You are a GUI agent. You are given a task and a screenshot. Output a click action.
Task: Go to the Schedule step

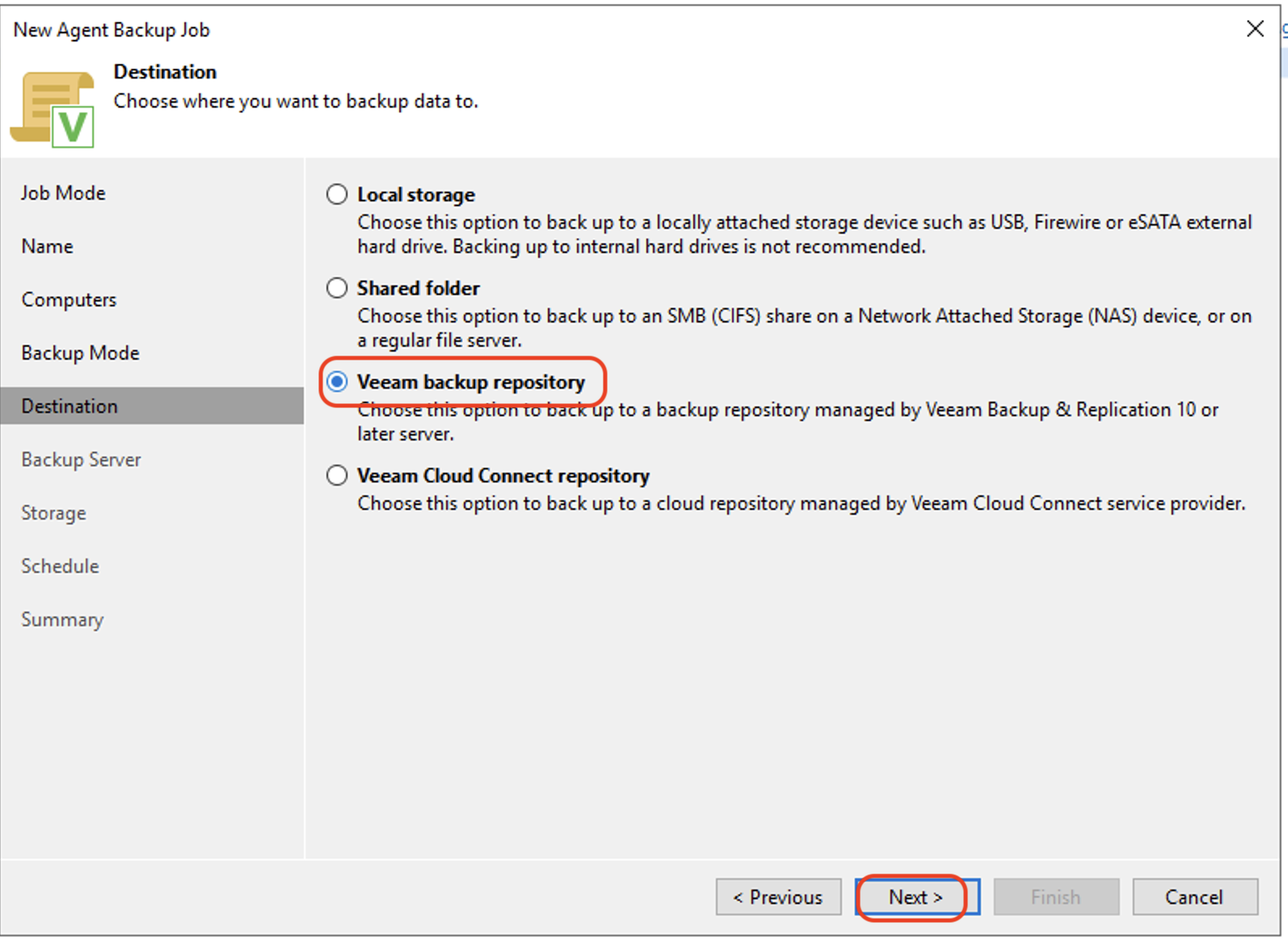[60, 566]
